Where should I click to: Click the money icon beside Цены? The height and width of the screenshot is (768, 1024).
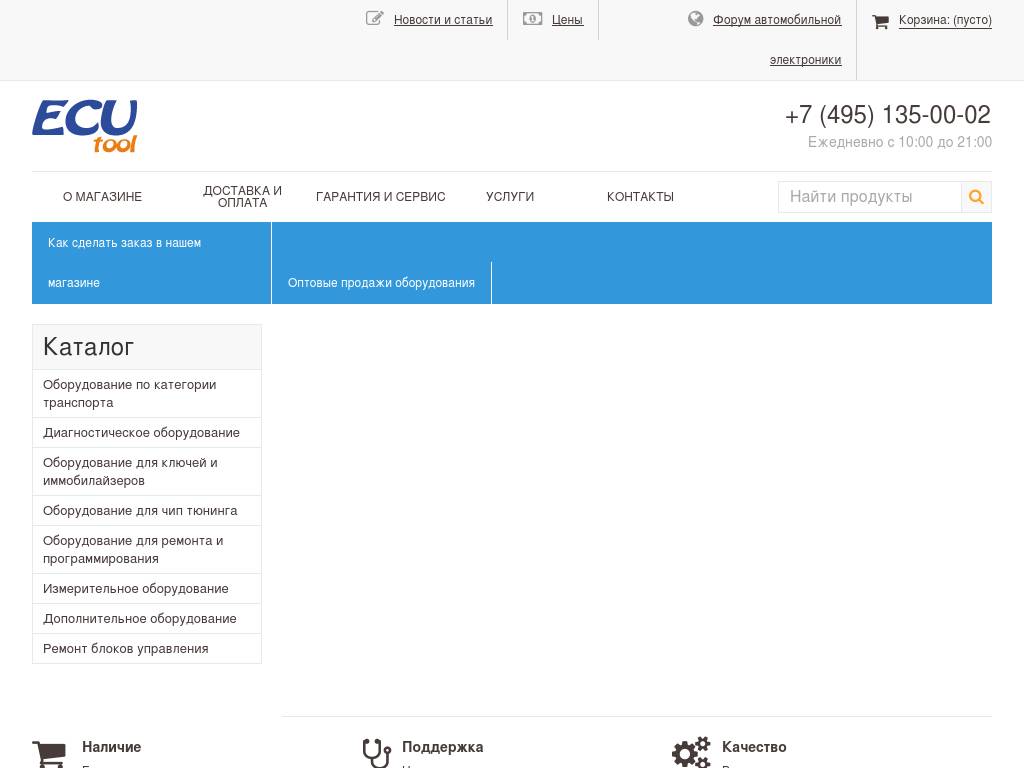pyautogui.click(x=532, y=19)
